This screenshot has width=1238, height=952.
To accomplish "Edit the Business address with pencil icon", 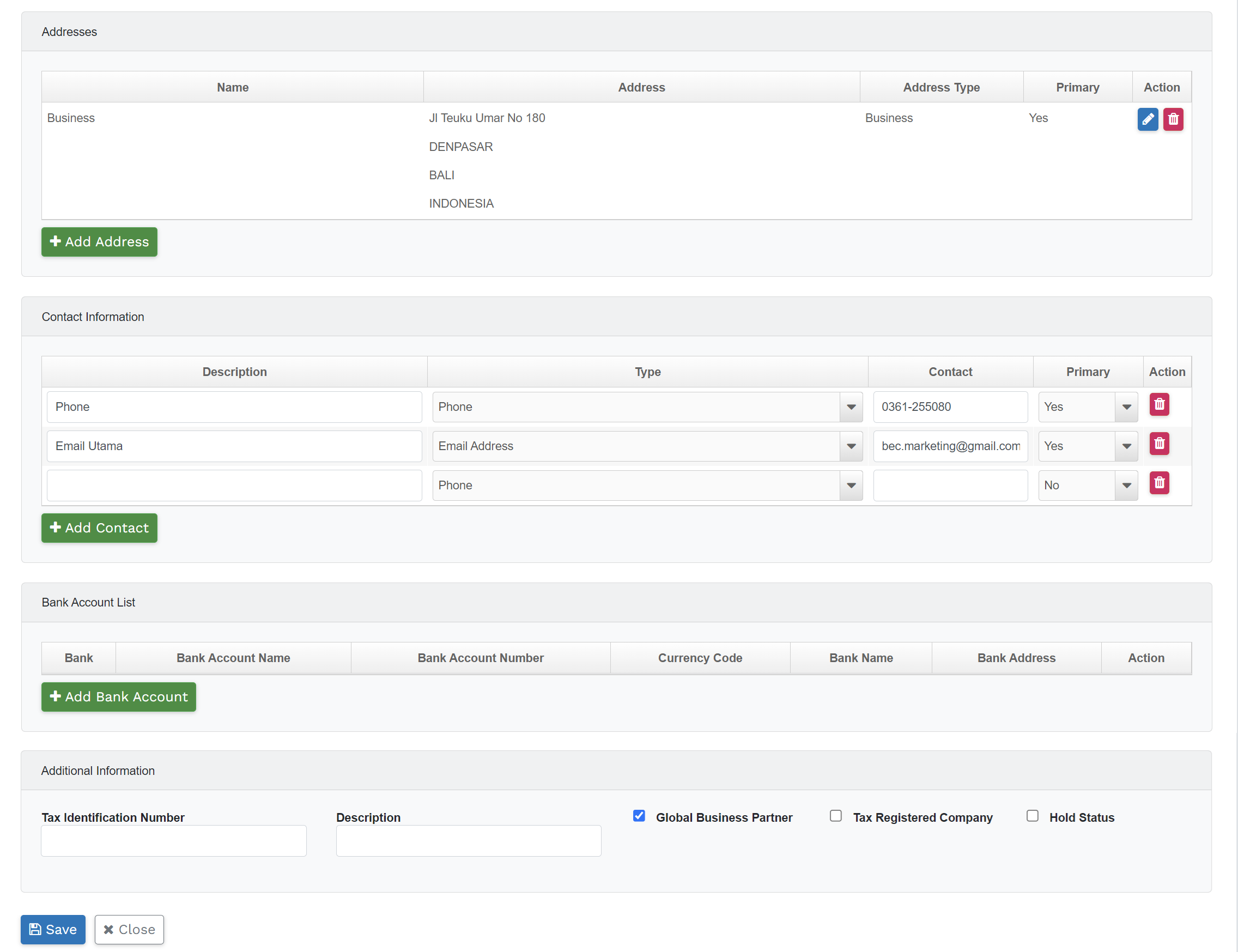I will pos(1148,119).
